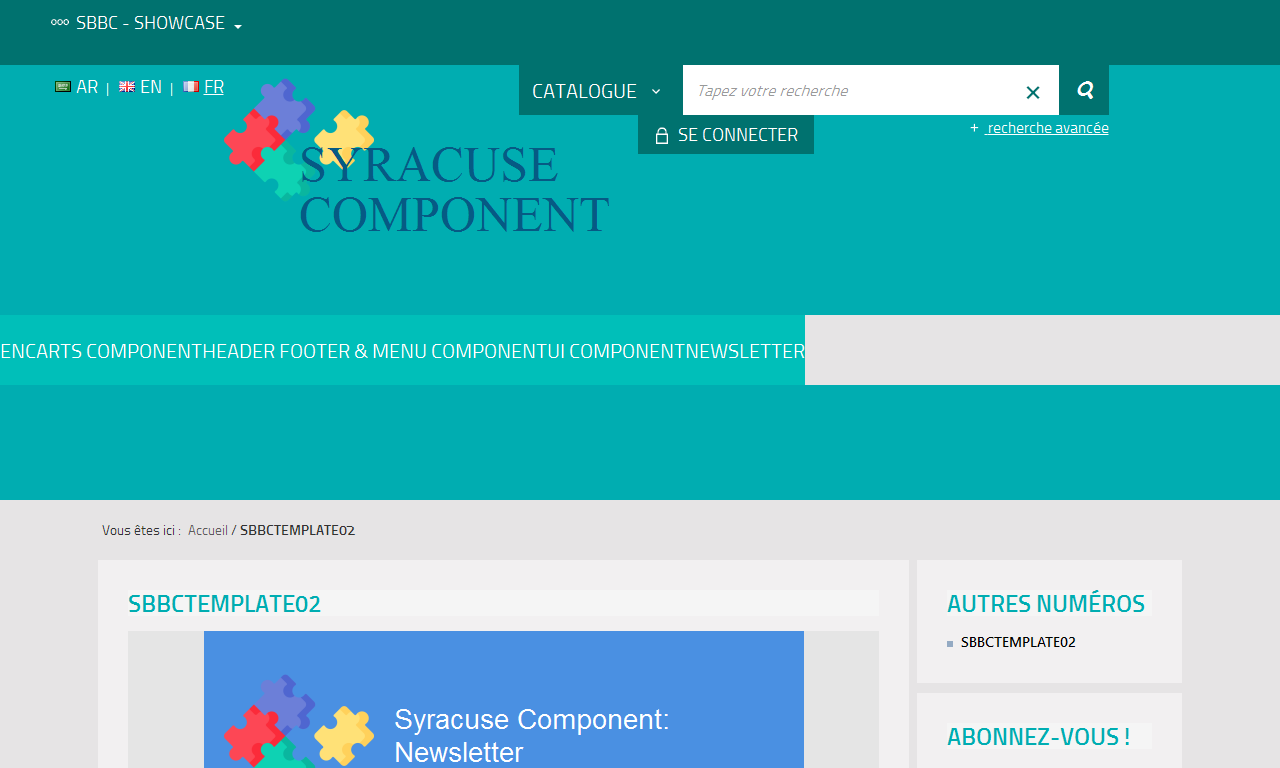
Task: Expand the CATALOGUE search scope dropdown
Action: pos(597,91)
